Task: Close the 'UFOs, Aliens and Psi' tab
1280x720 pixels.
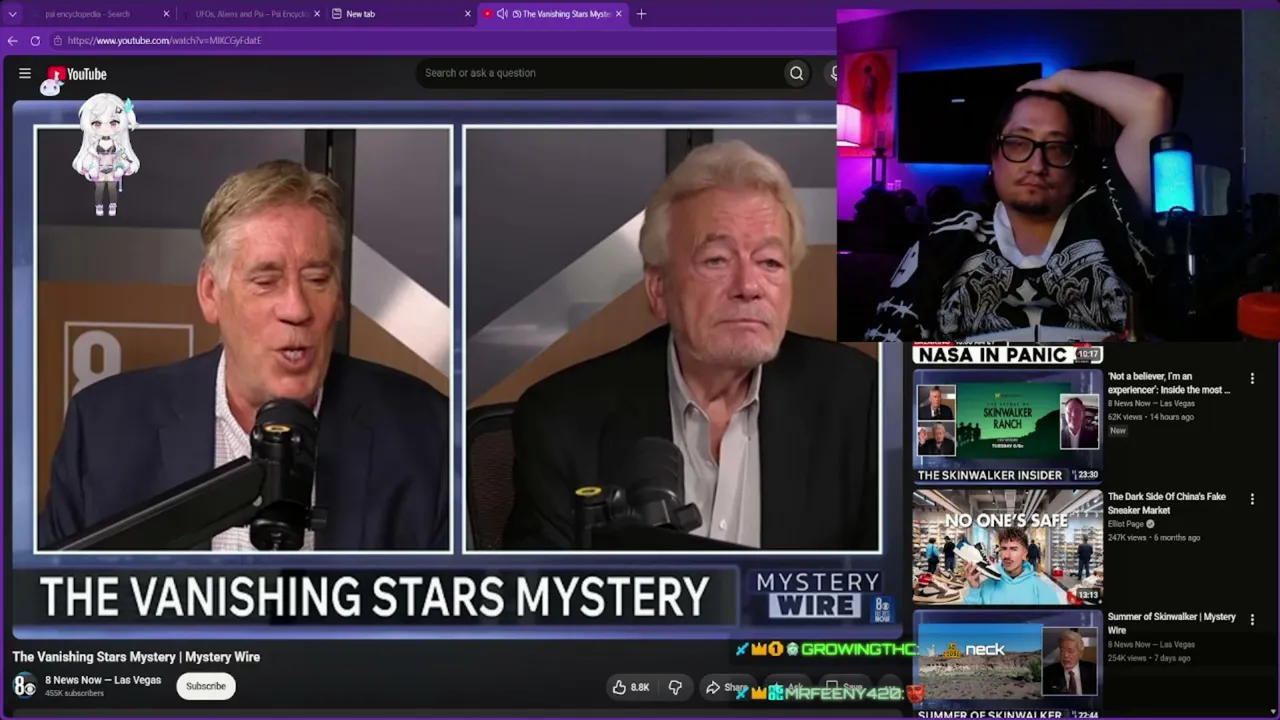Action: pos(317,14)
